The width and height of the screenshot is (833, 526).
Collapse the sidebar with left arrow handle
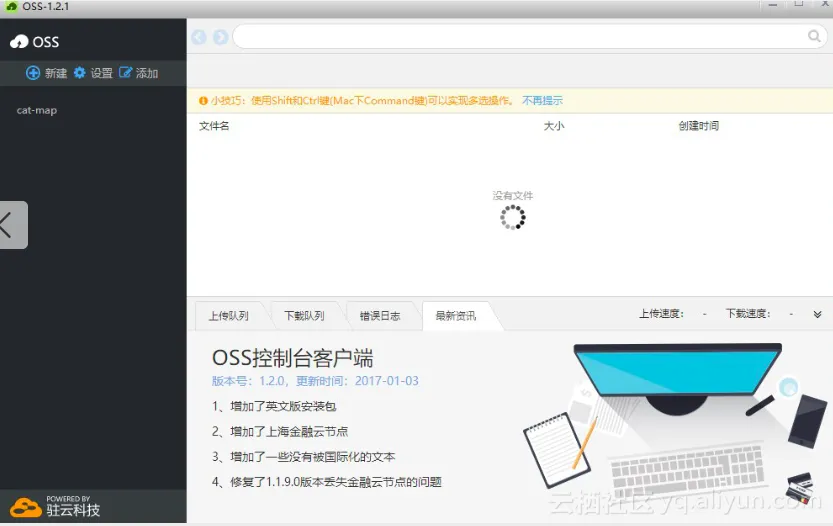tap(13, 225)
